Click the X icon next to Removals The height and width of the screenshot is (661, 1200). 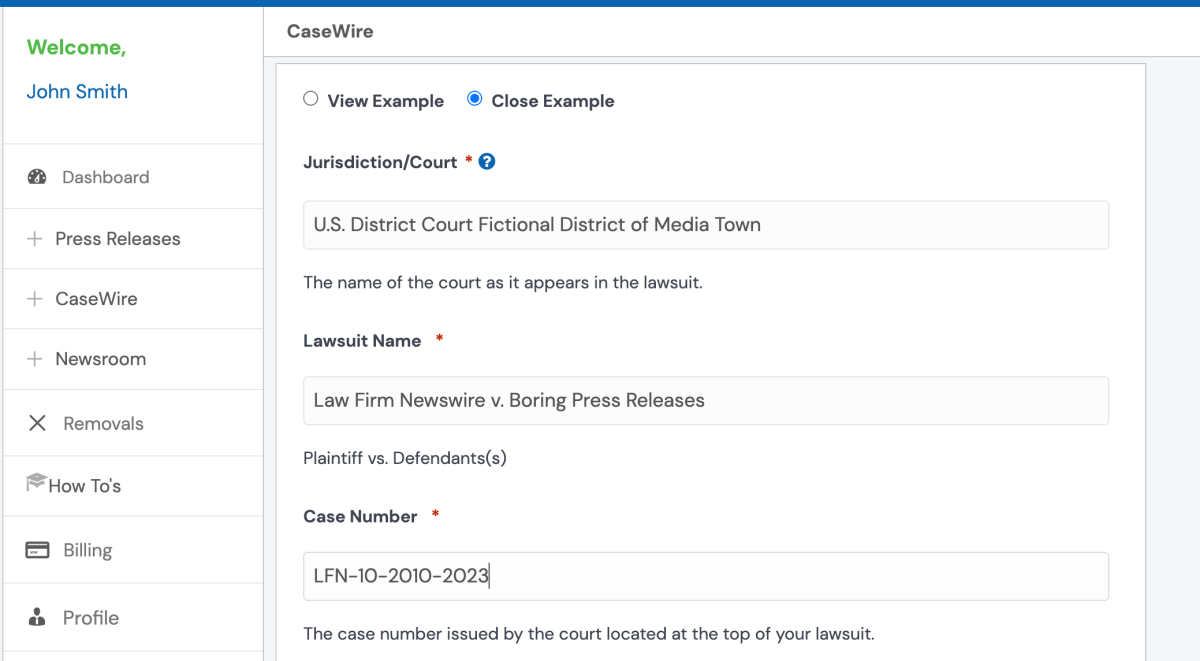(x=37, y=422)
